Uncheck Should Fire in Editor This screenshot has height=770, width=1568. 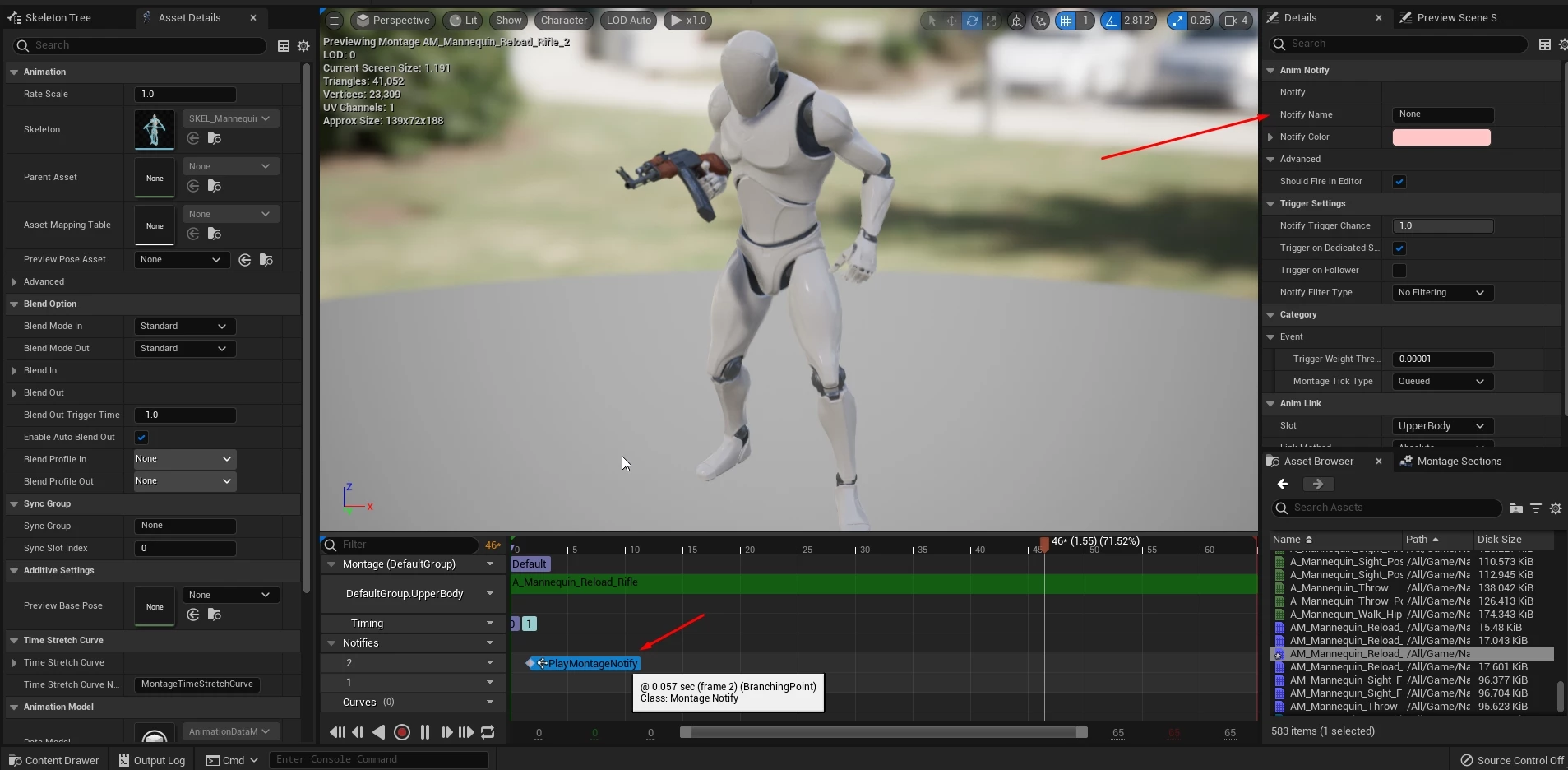point(1399,182)
